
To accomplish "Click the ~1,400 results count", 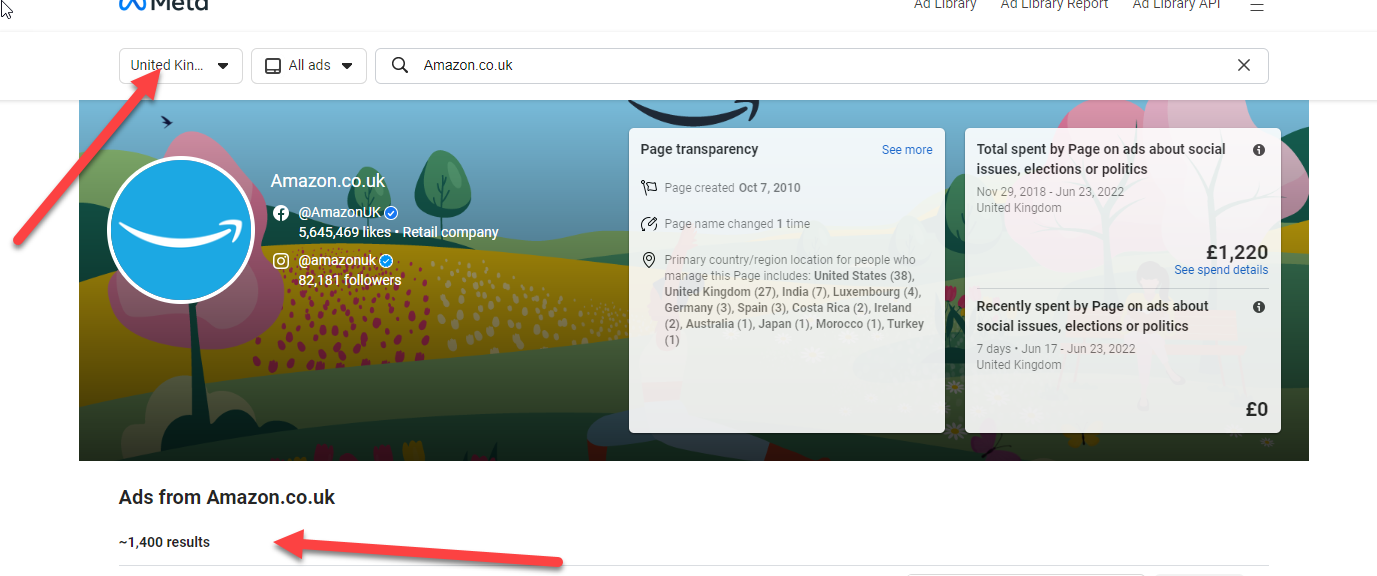I will (x=165, y=542).
